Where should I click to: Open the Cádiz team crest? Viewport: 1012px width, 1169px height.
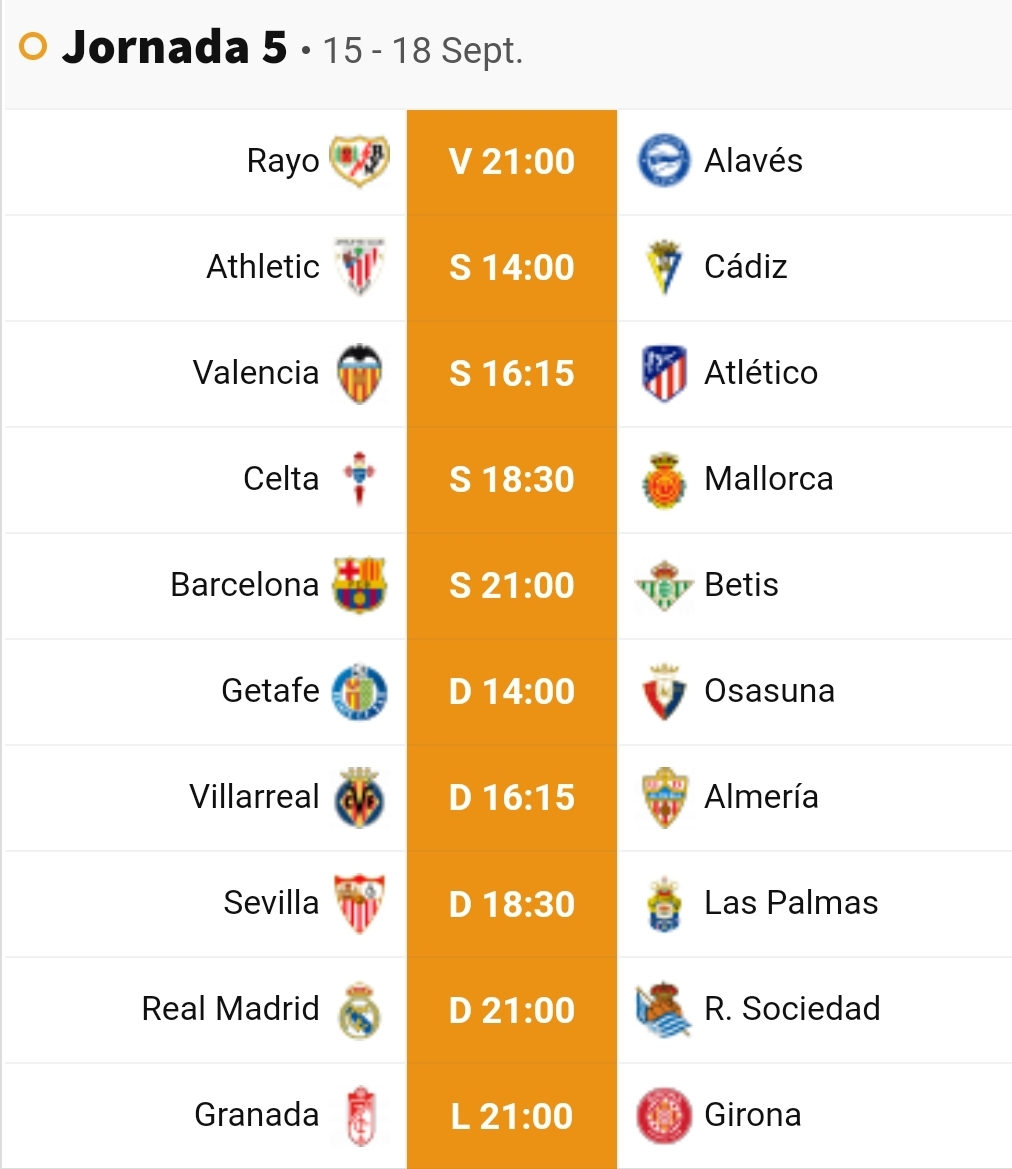pyautogui.click(x=664, y=266)
